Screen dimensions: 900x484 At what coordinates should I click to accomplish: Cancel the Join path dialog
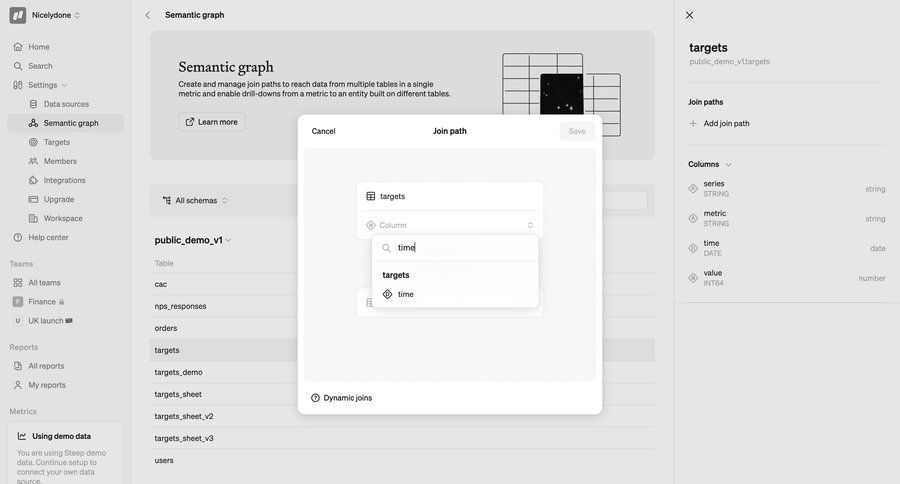pos(323,131)
